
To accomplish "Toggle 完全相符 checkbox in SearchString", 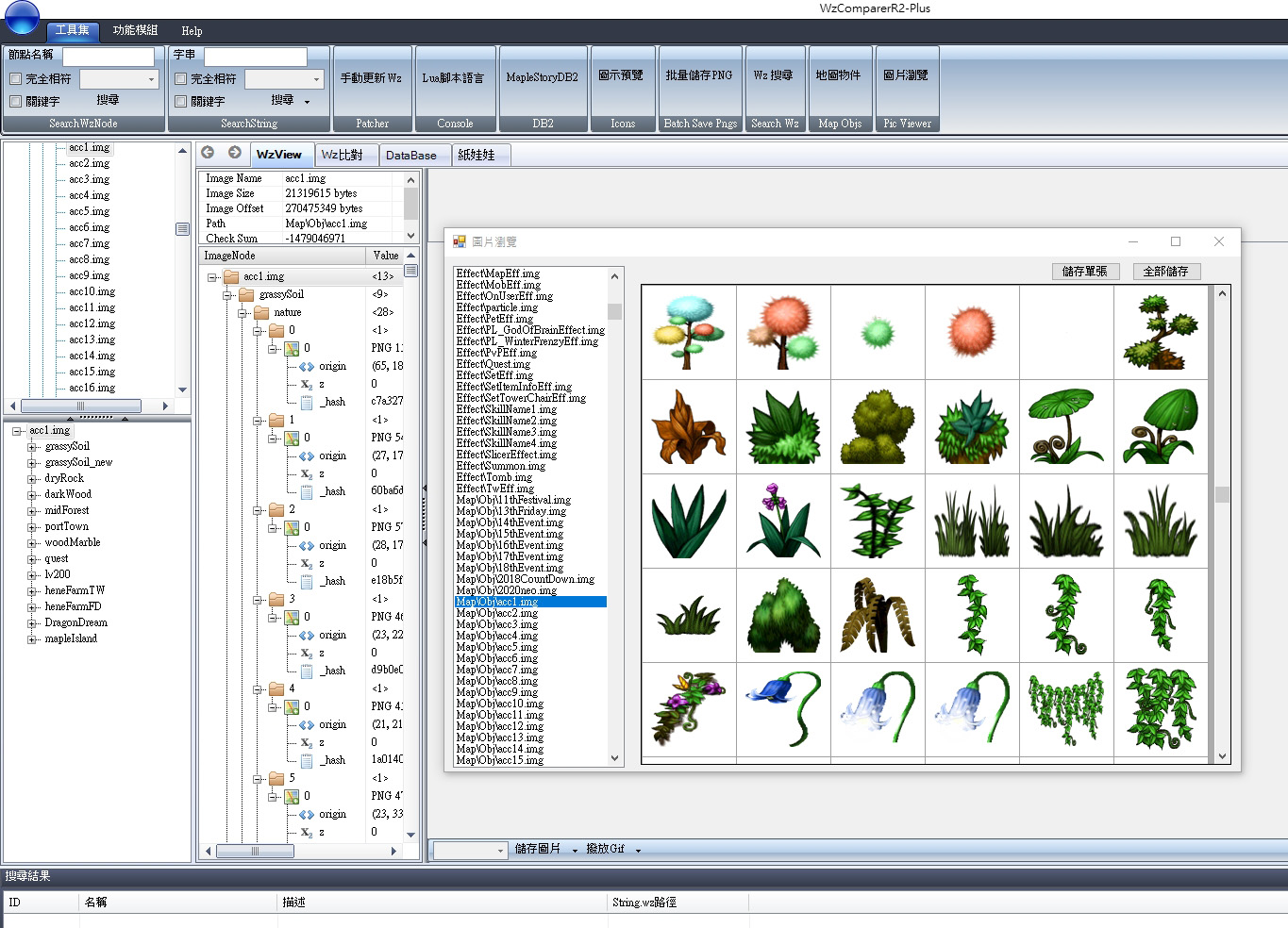I will [181, 79].
